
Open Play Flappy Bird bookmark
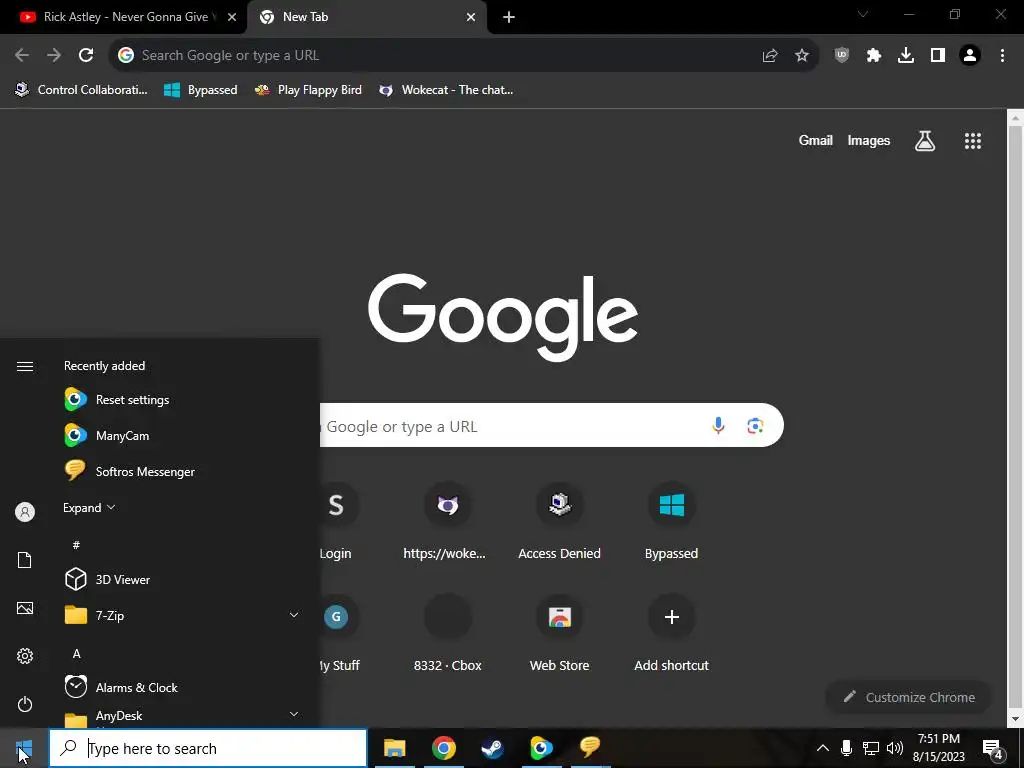pos(308,90)
